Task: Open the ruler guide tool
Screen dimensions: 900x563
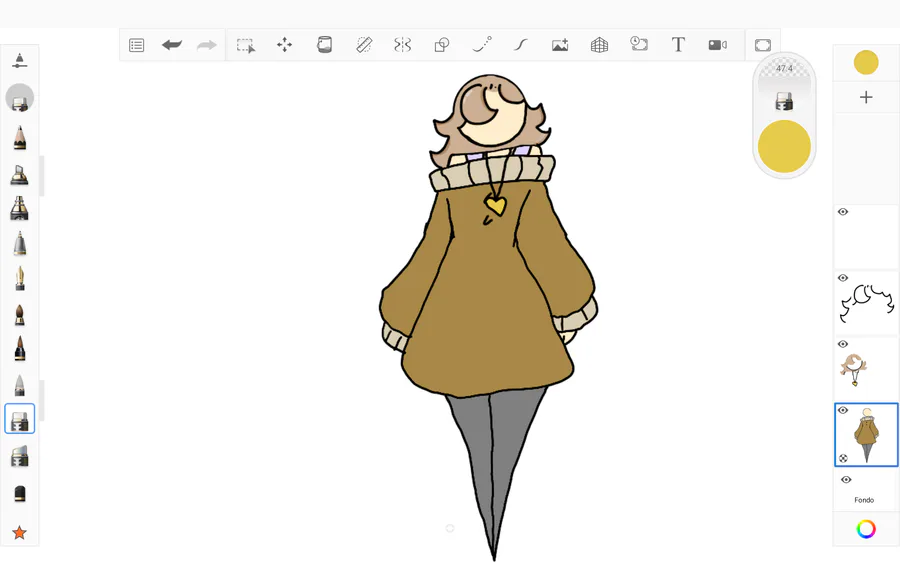Action: (x=364, y=45)
